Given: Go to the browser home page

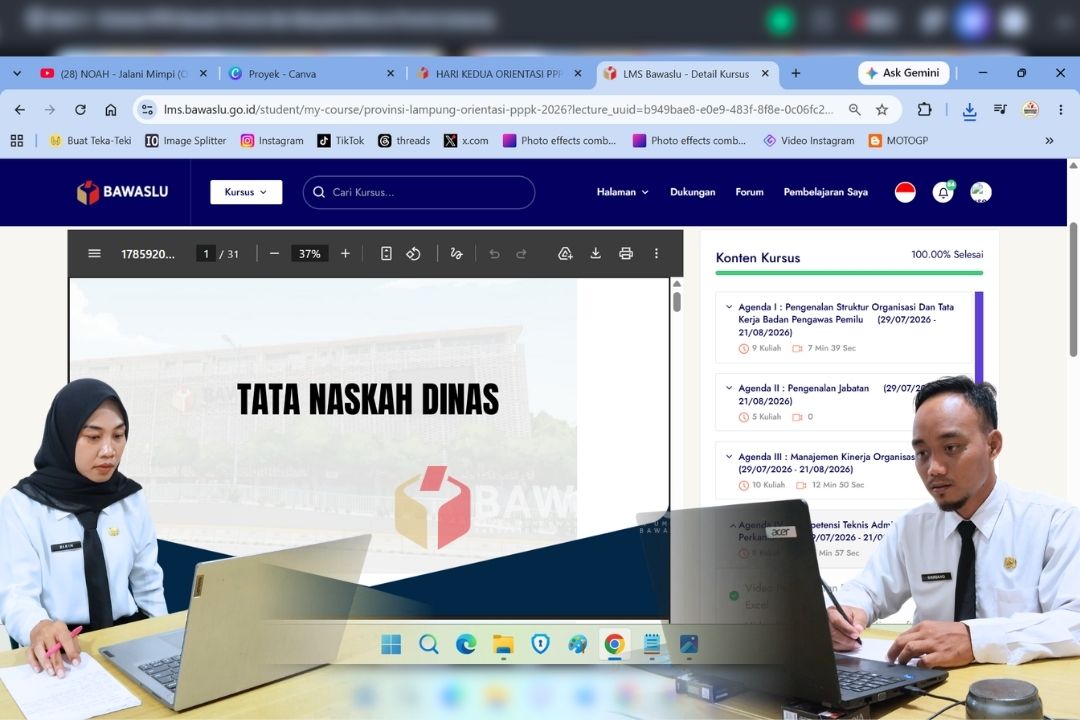Looking at the screenshot, I should (111, 110).
